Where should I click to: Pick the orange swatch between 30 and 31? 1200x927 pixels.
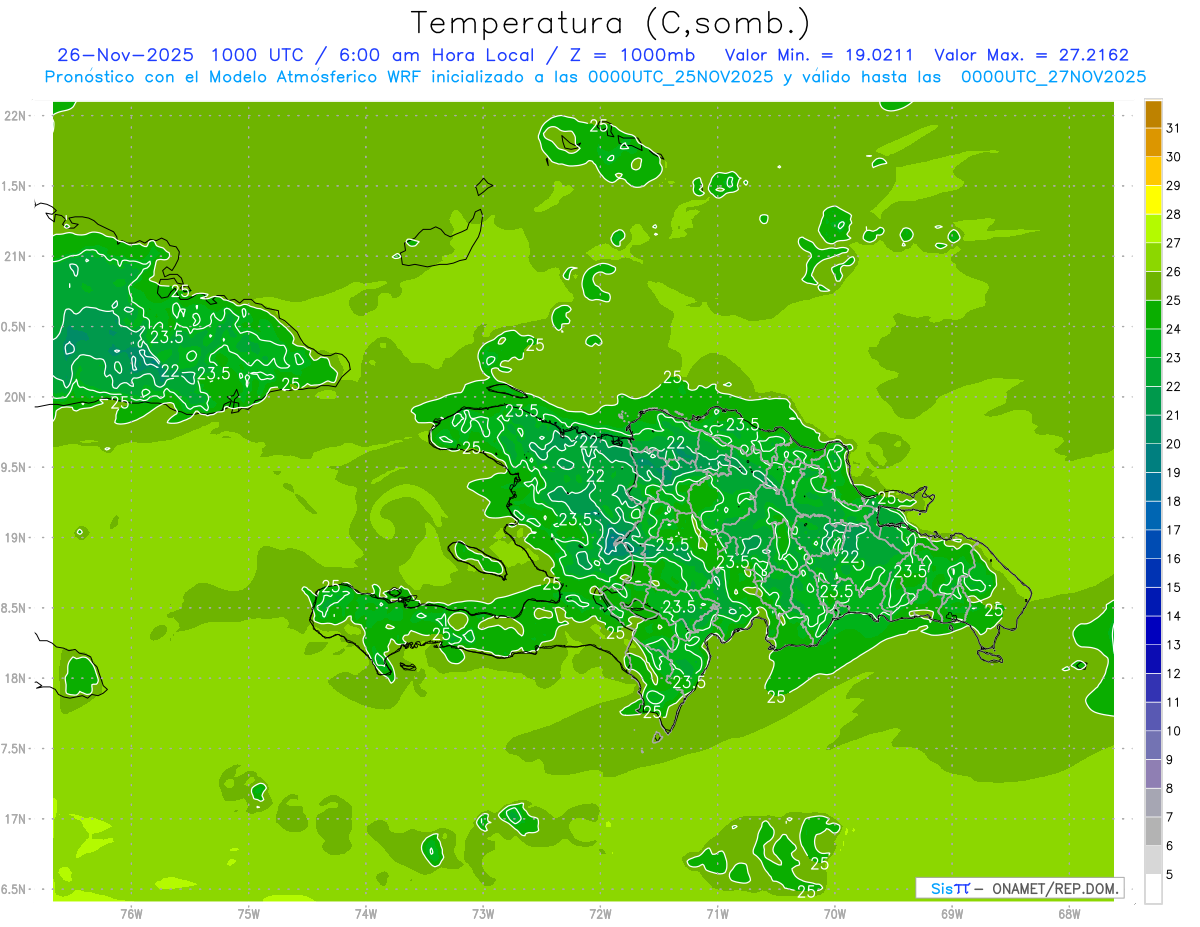1153,143
